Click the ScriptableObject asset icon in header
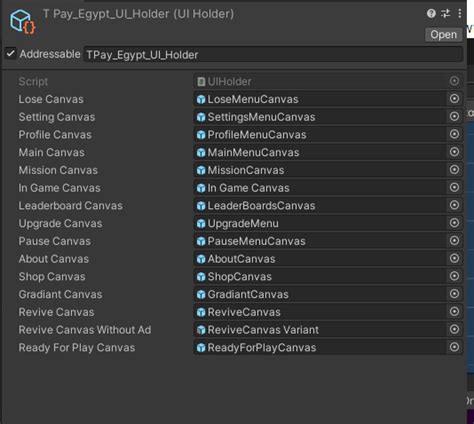 (22, 22)
